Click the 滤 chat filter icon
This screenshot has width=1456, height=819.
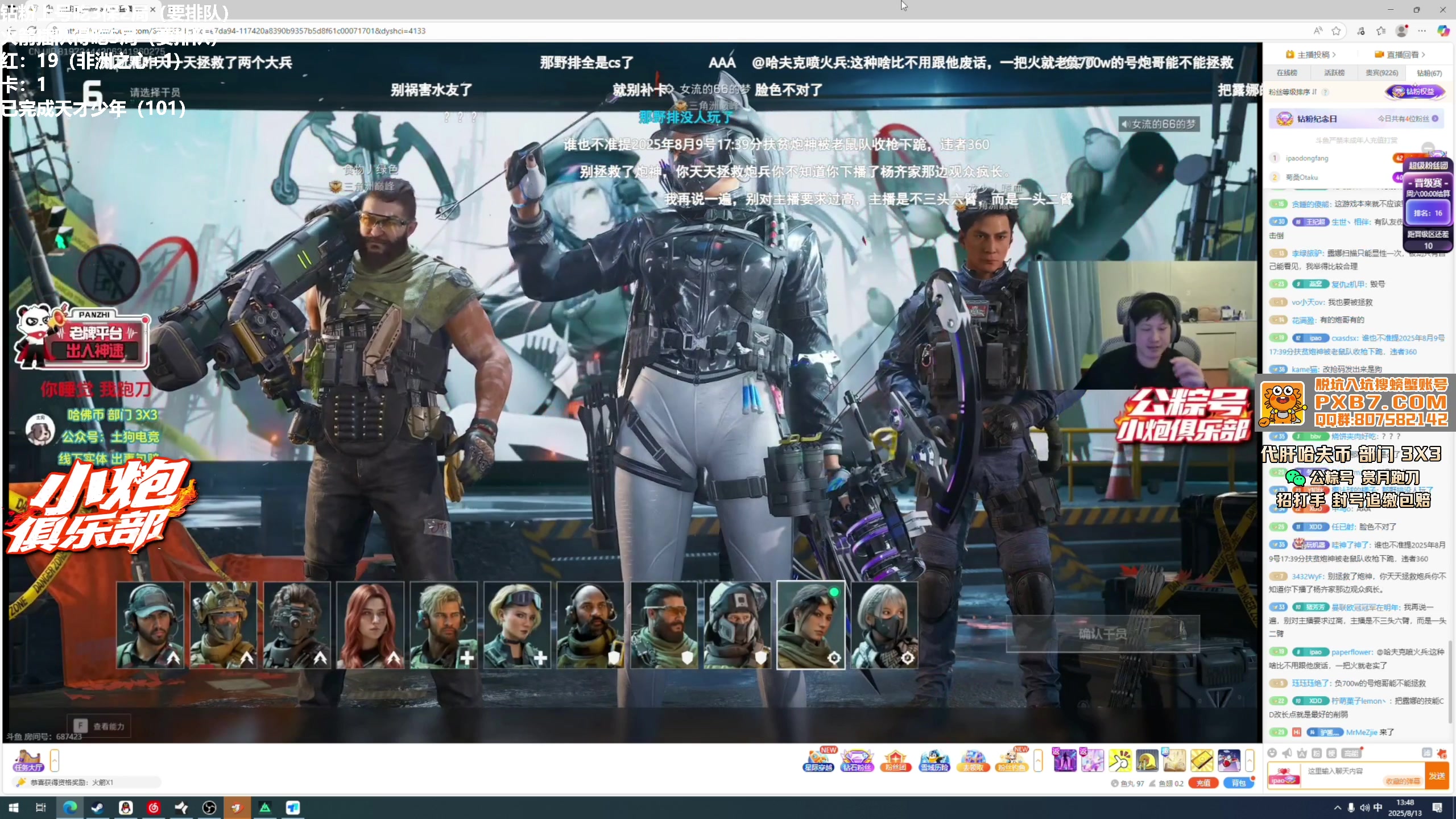click(1426, 753)
